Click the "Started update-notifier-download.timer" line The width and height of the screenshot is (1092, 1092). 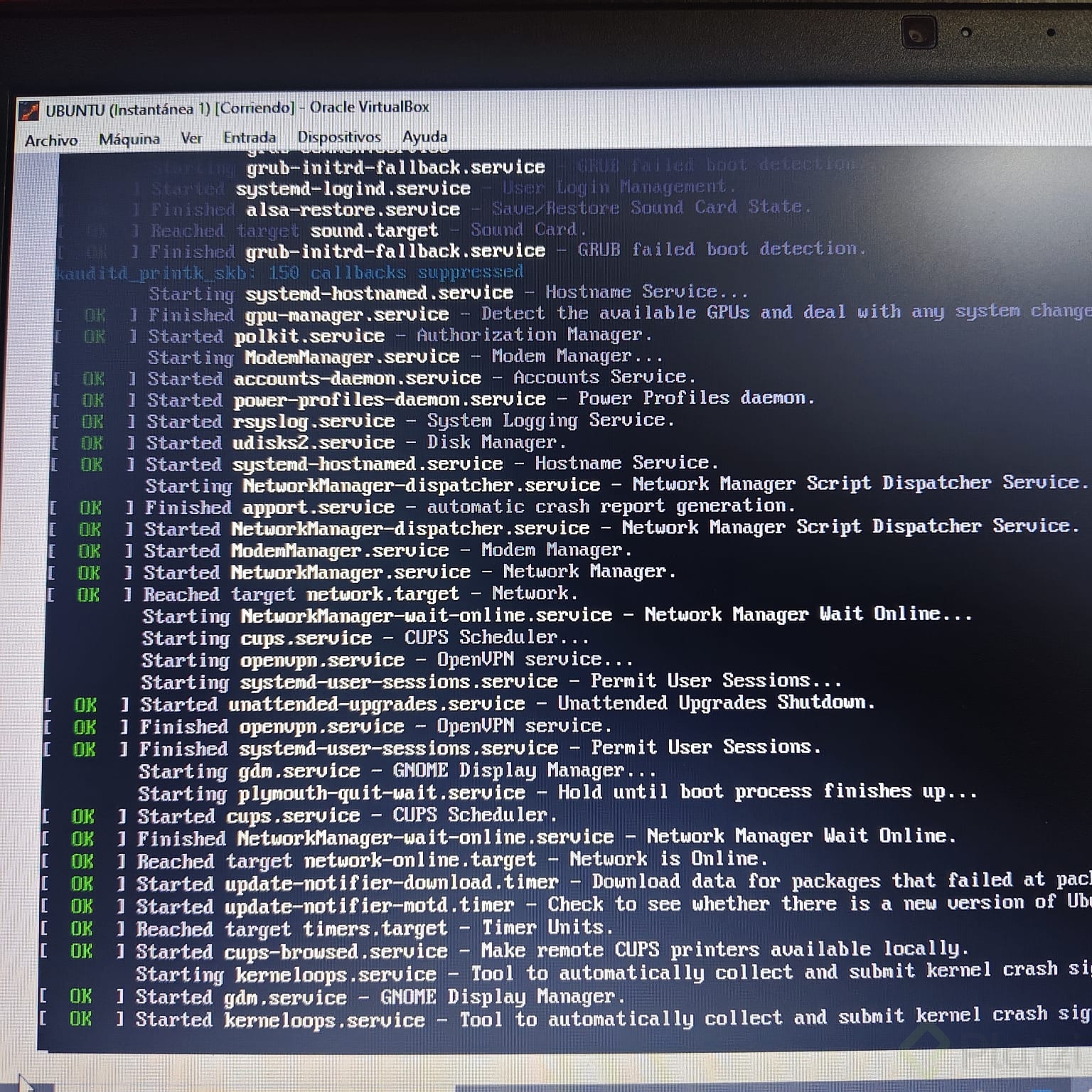[566, 882]
